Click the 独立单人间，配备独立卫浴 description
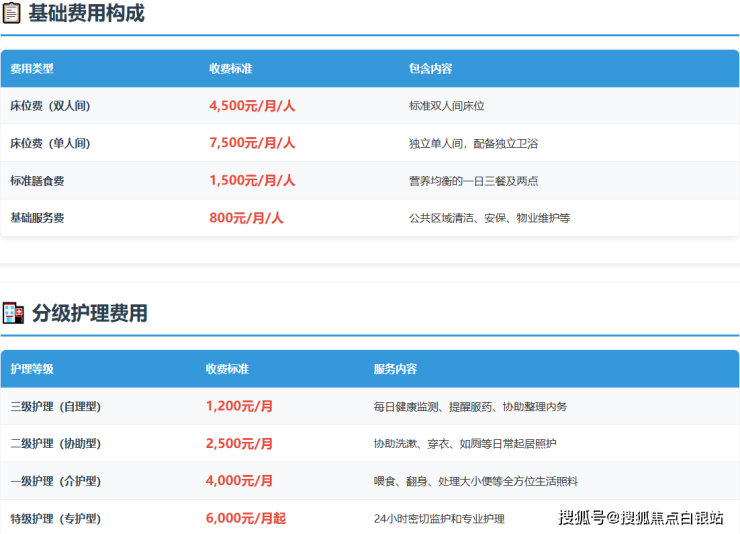 coord(473,144)
